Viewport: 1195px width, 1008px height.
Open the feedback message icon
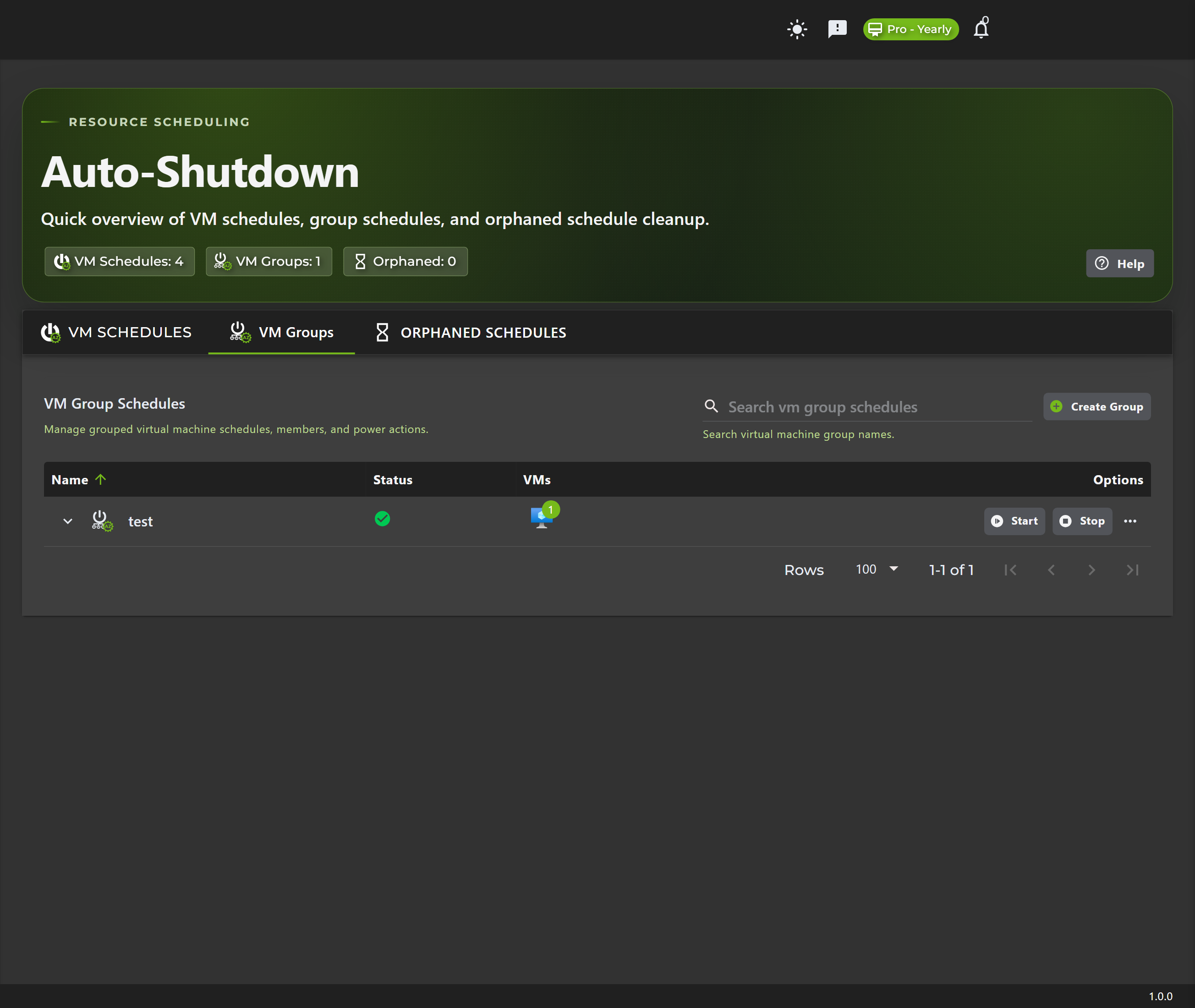point(837,29)
